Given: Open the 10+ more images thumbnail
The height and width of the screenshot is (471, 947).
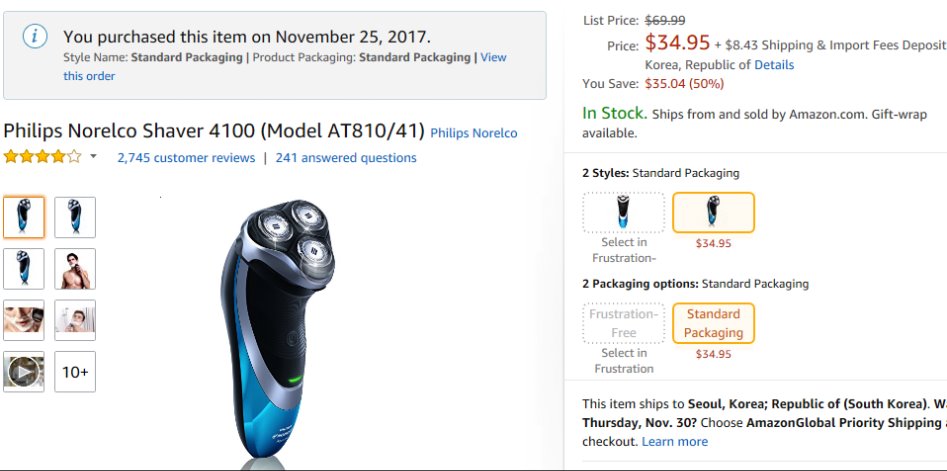Looking at the screenshot, I should point(75,372).
